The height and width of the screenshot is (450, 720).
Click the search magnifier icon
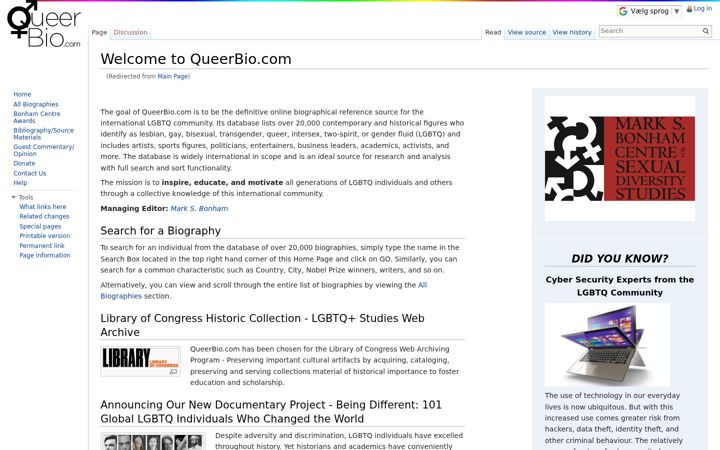[x=705, y=31]
